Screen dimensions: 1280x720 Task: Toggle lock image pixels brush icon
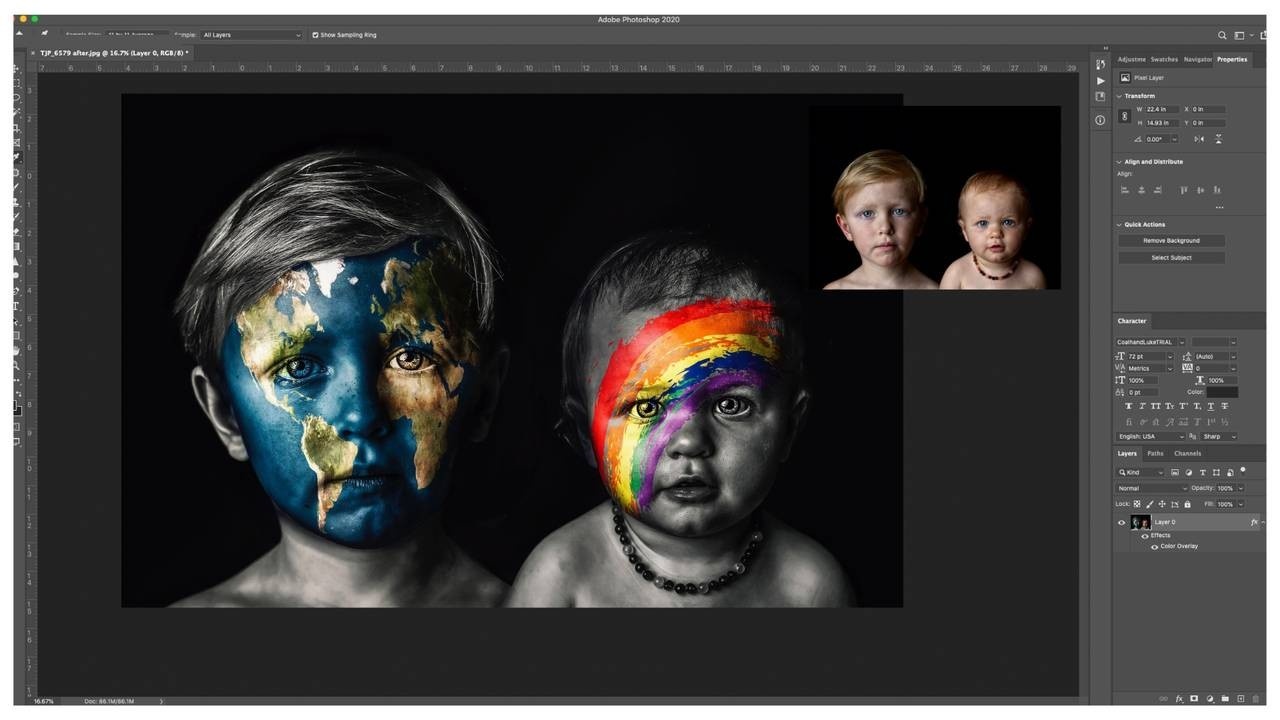coord(1149,504)
